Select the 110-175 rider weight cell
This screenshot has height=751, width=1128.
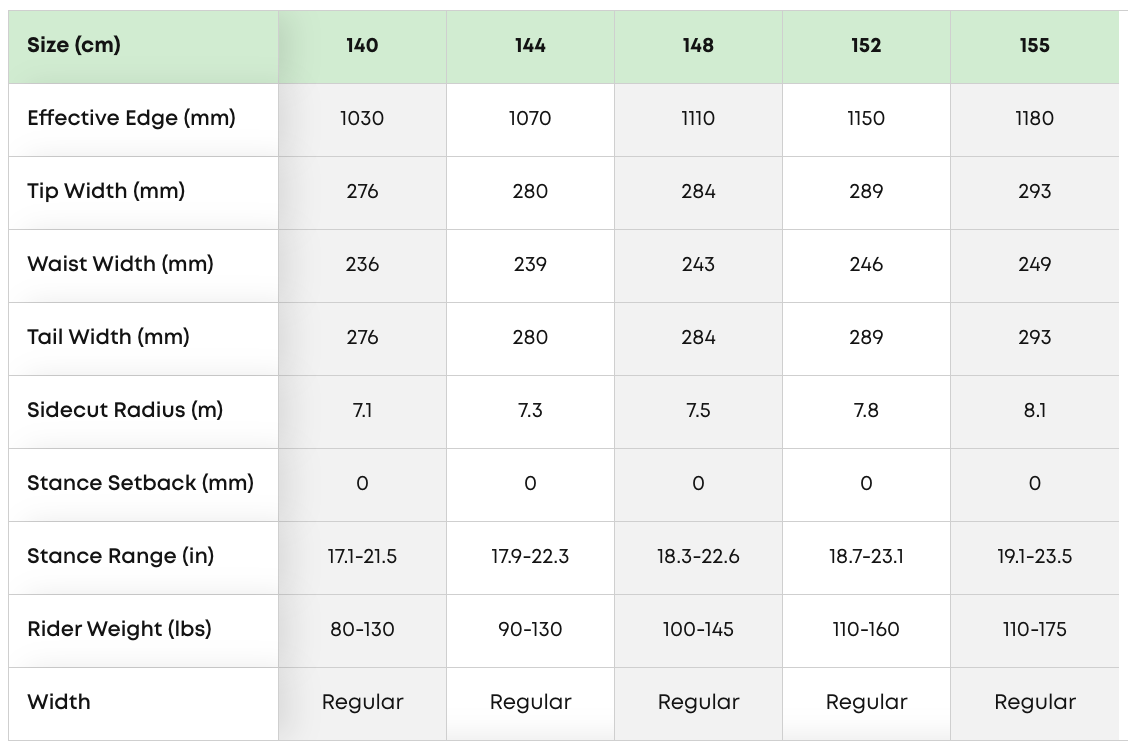pyautogui.click(x=1034, y=630)
